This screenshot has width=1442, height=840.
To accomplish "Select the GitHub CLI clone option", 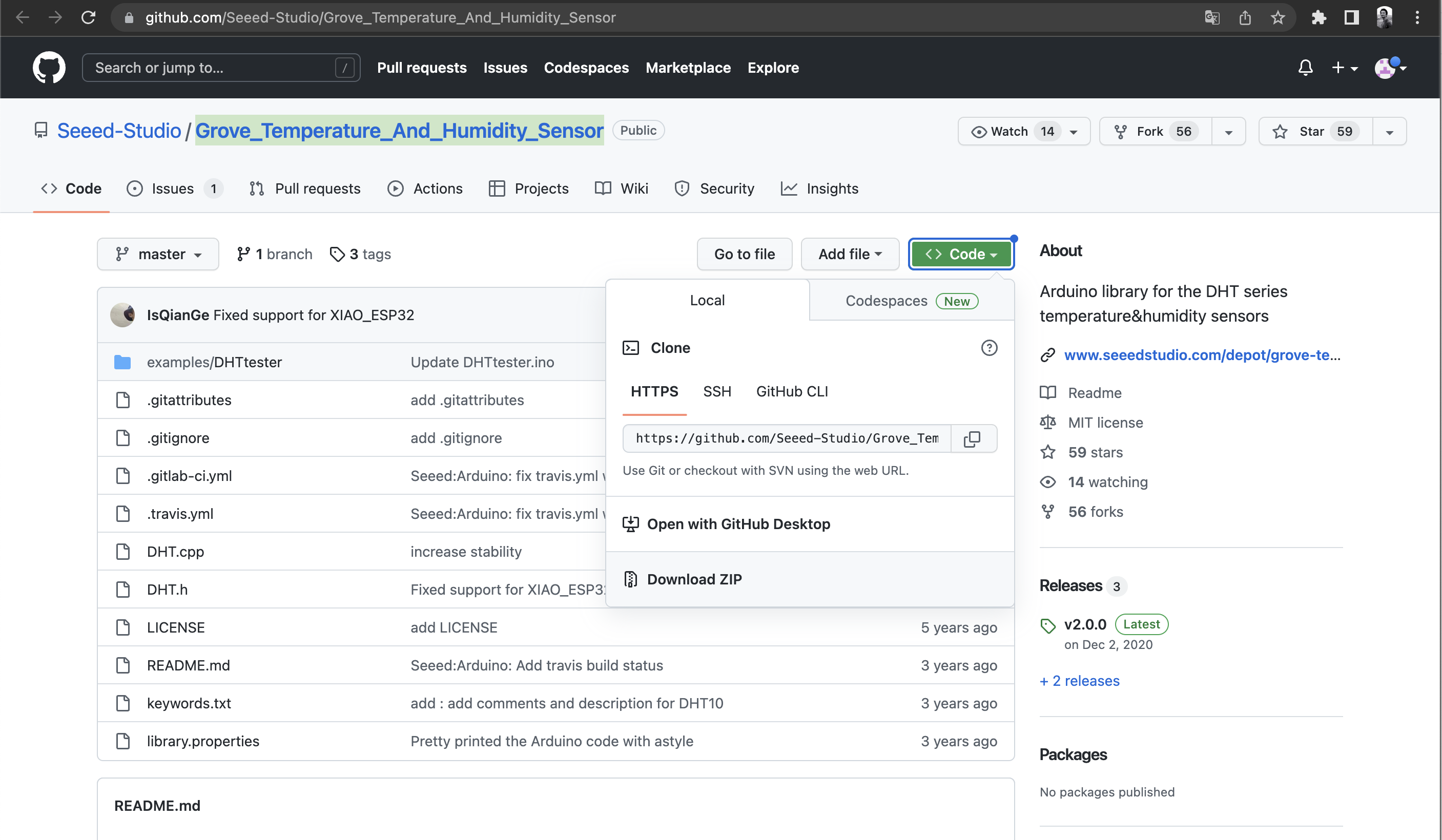I will 792,391.
